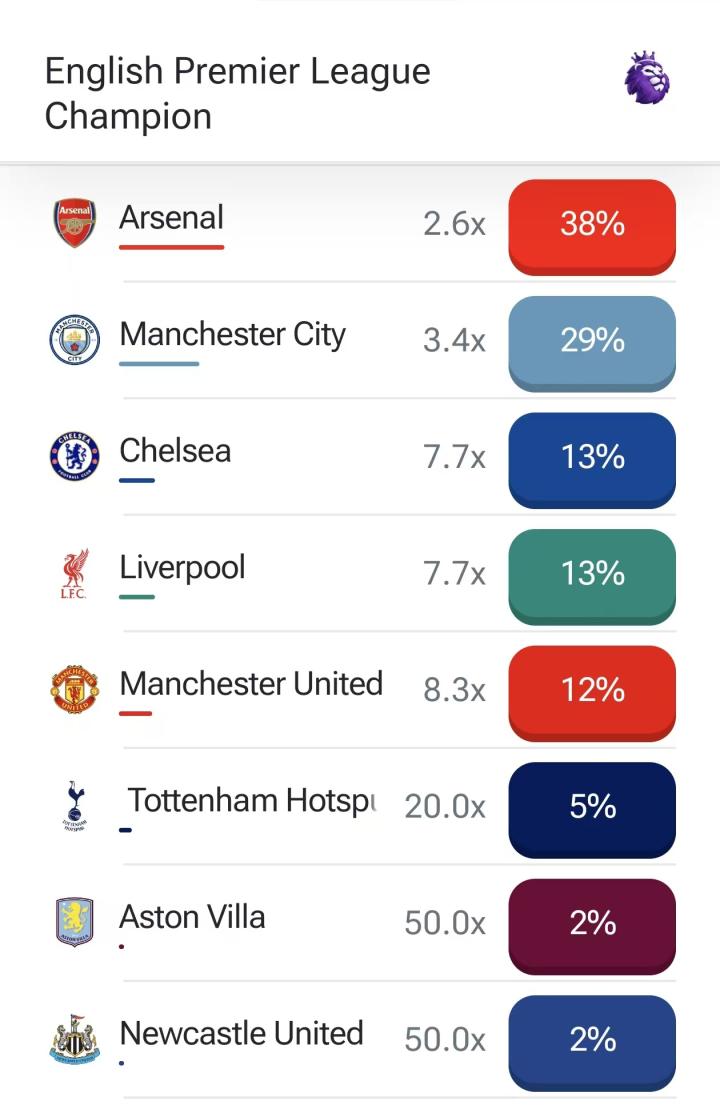Pick Manchester United 12% button
Image resolution: width=720 pixels, height=1105 pixels.
click(x=592, y=693)
